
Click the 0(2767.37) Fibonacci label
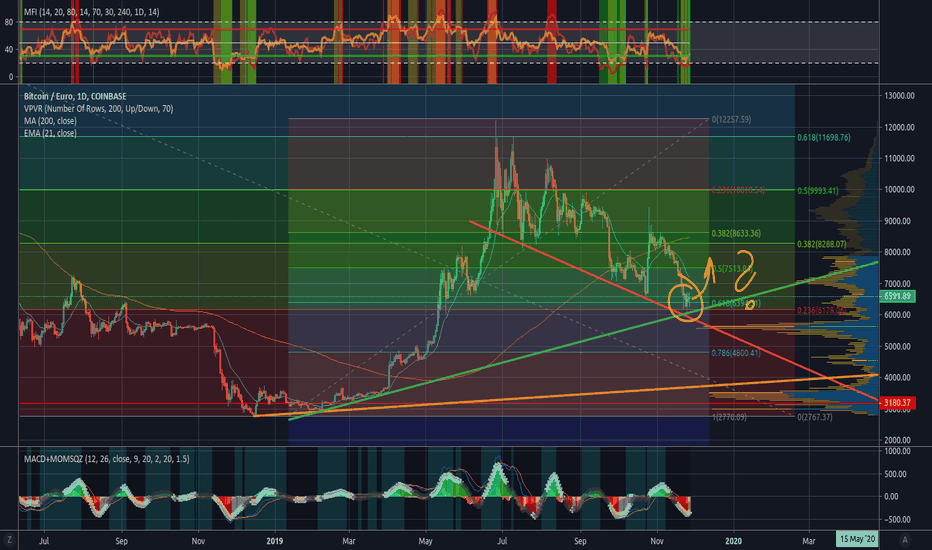pyautogui.click(x=815, y=417)
